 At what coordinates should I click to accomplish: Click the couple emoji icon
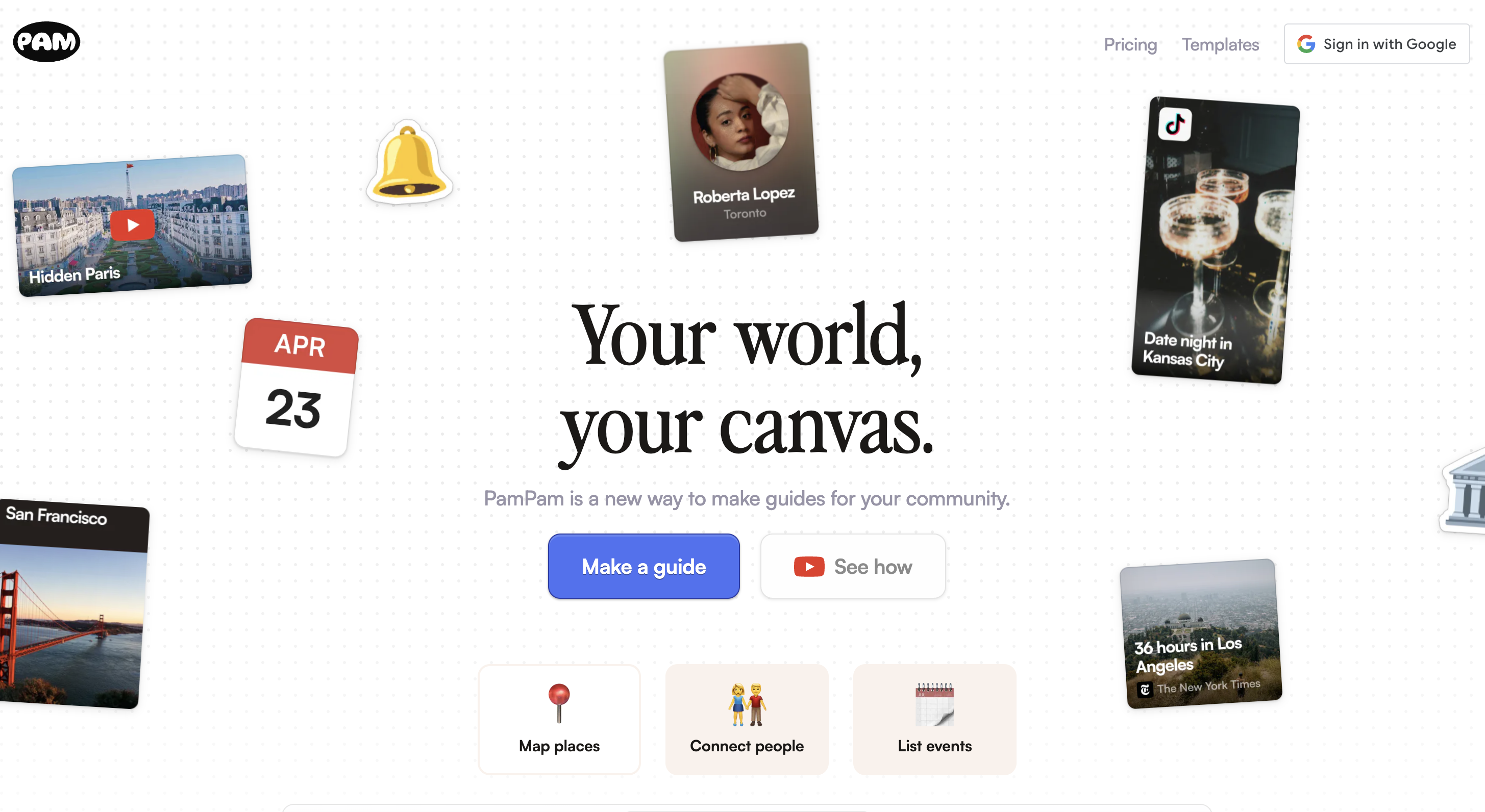point(747,704)
